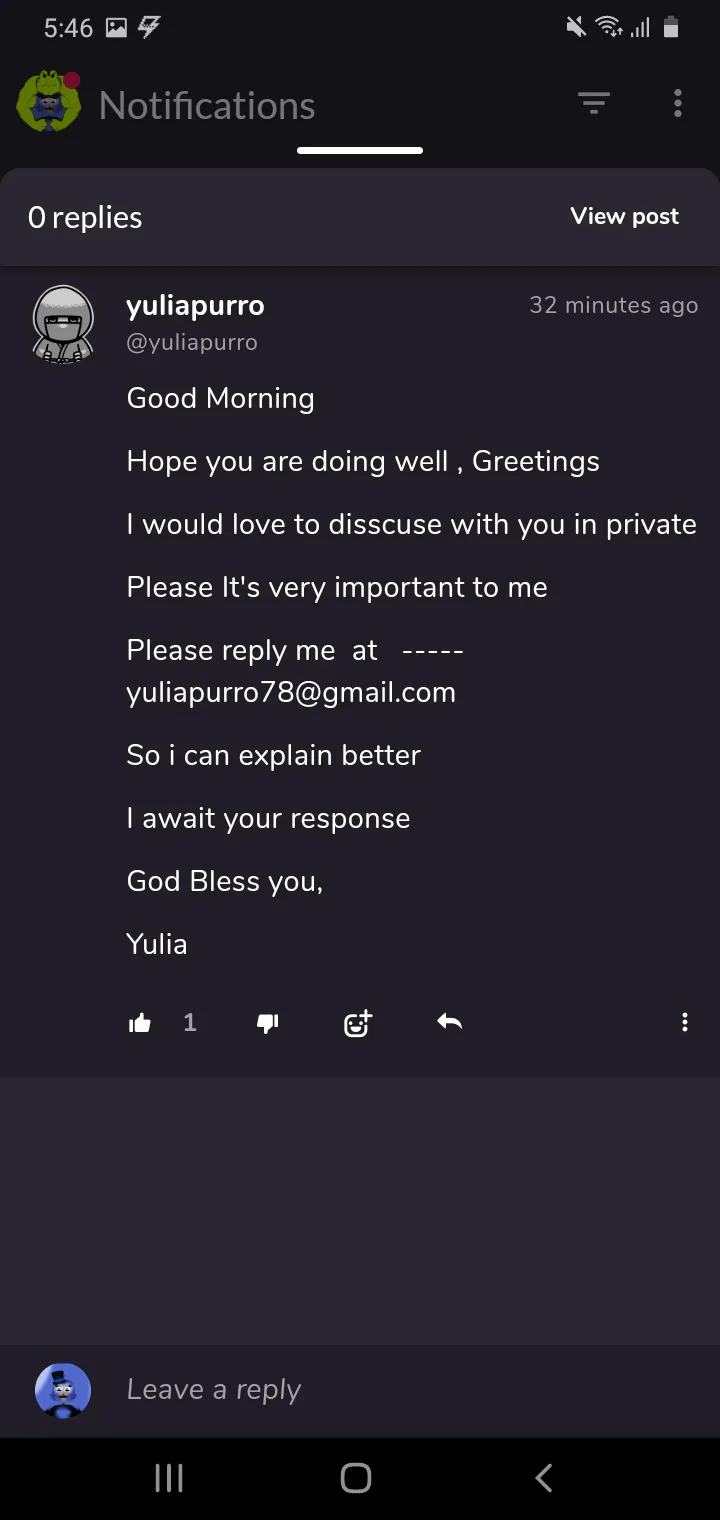Image resolution: width=720 pixels, height=1520 pixels.
Task: Open yuliapurro's avatar picture
Action: click(63, 323)
